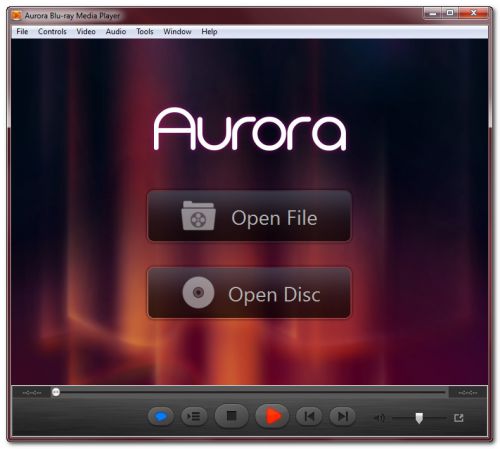Open the Tools menu
The width and height of the screenshot is (500, 449).
click(x=145, y=32)
